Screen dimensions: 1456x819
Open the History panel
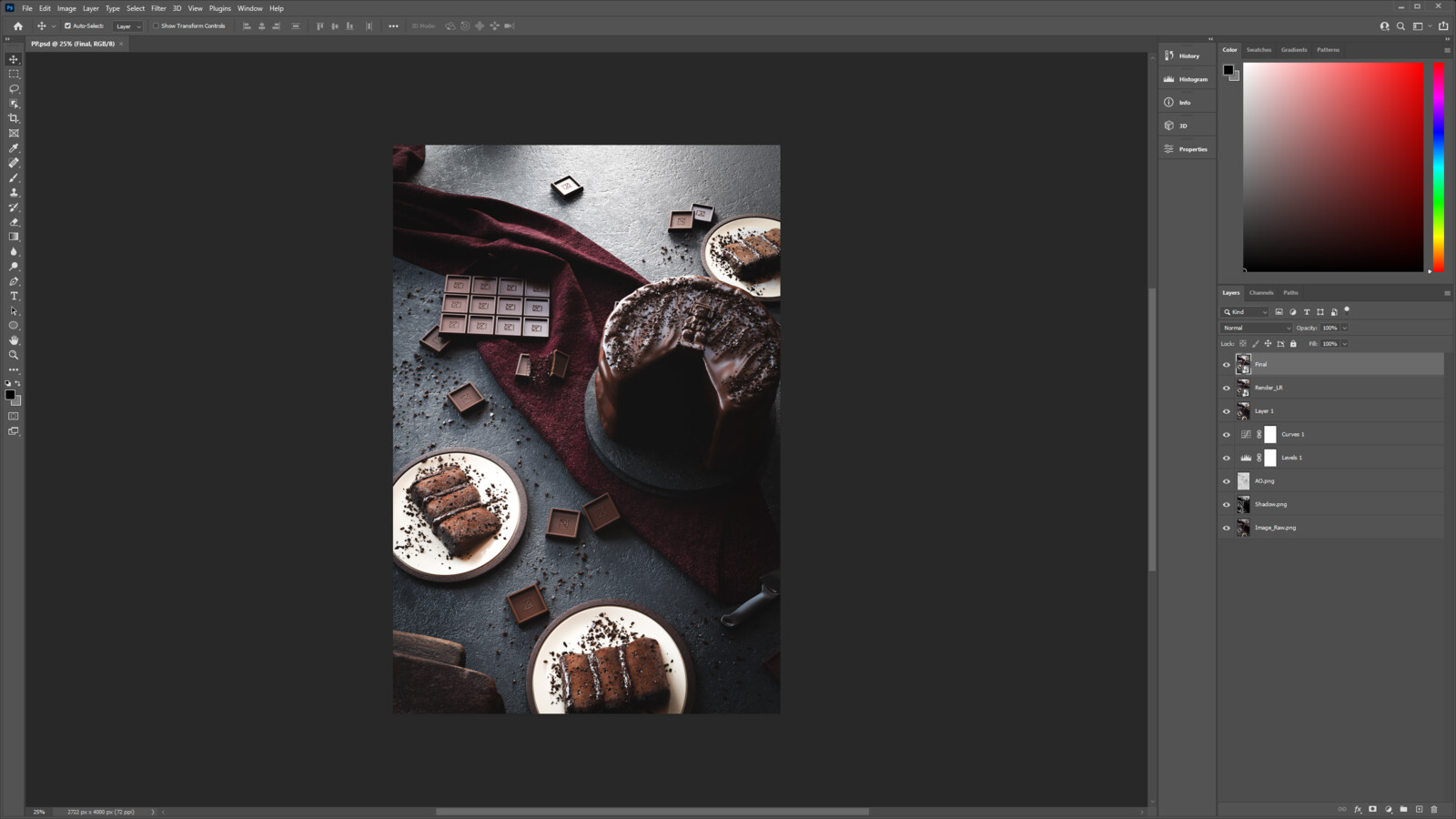click(1187, 56)
